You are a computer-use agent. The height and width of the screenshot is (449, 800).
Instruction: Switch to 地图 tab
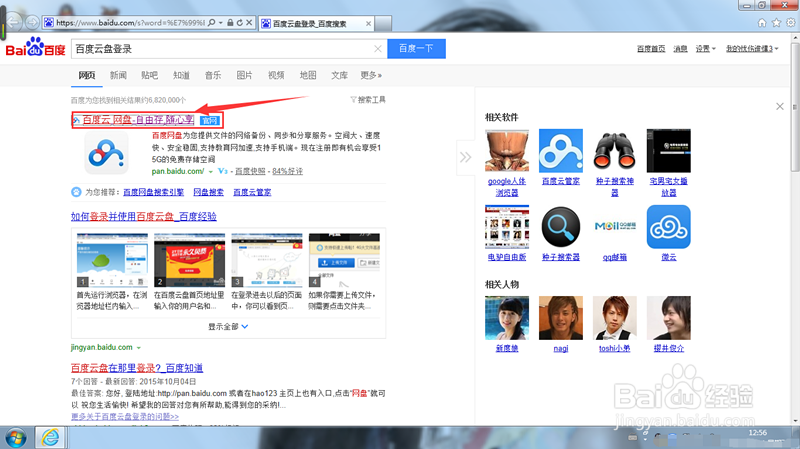308,75
